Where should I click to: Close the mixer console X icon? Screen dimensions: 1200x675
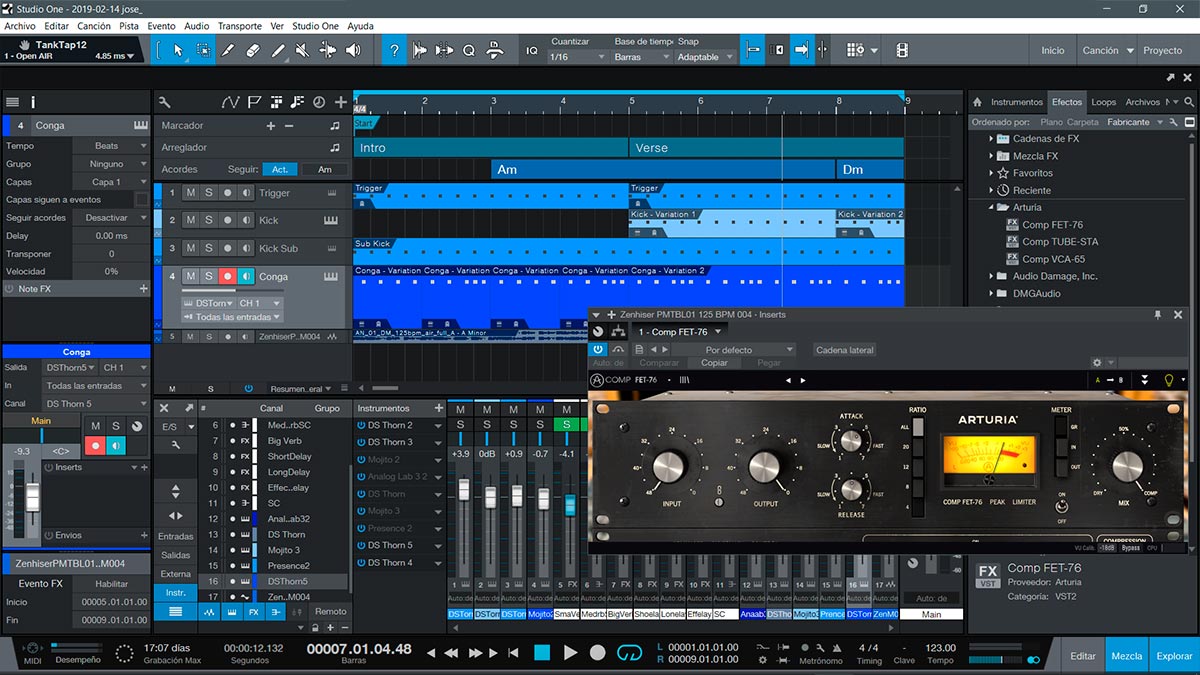point(164,408)
